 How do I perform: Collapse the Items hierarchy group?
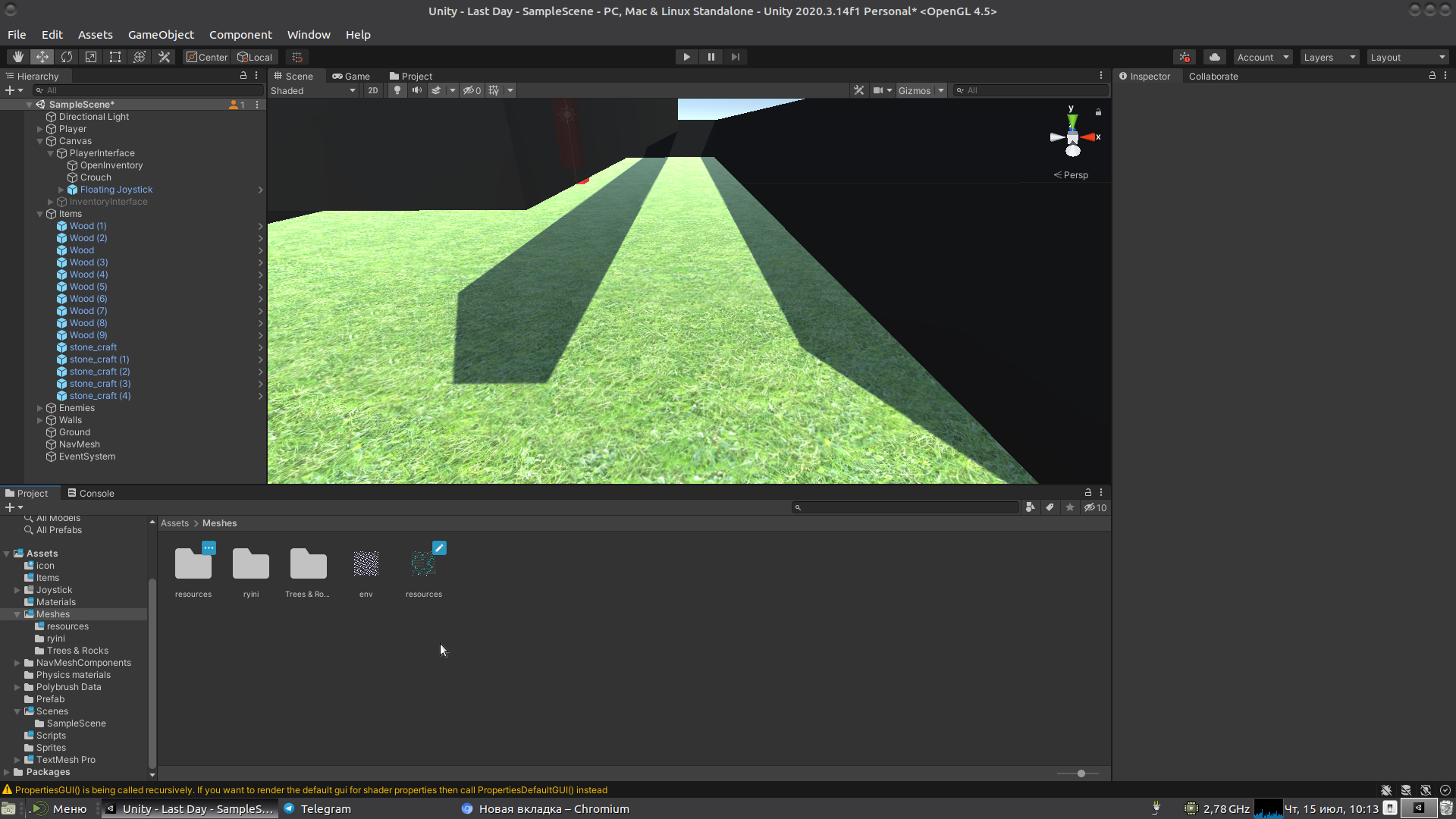pos(40,214)
